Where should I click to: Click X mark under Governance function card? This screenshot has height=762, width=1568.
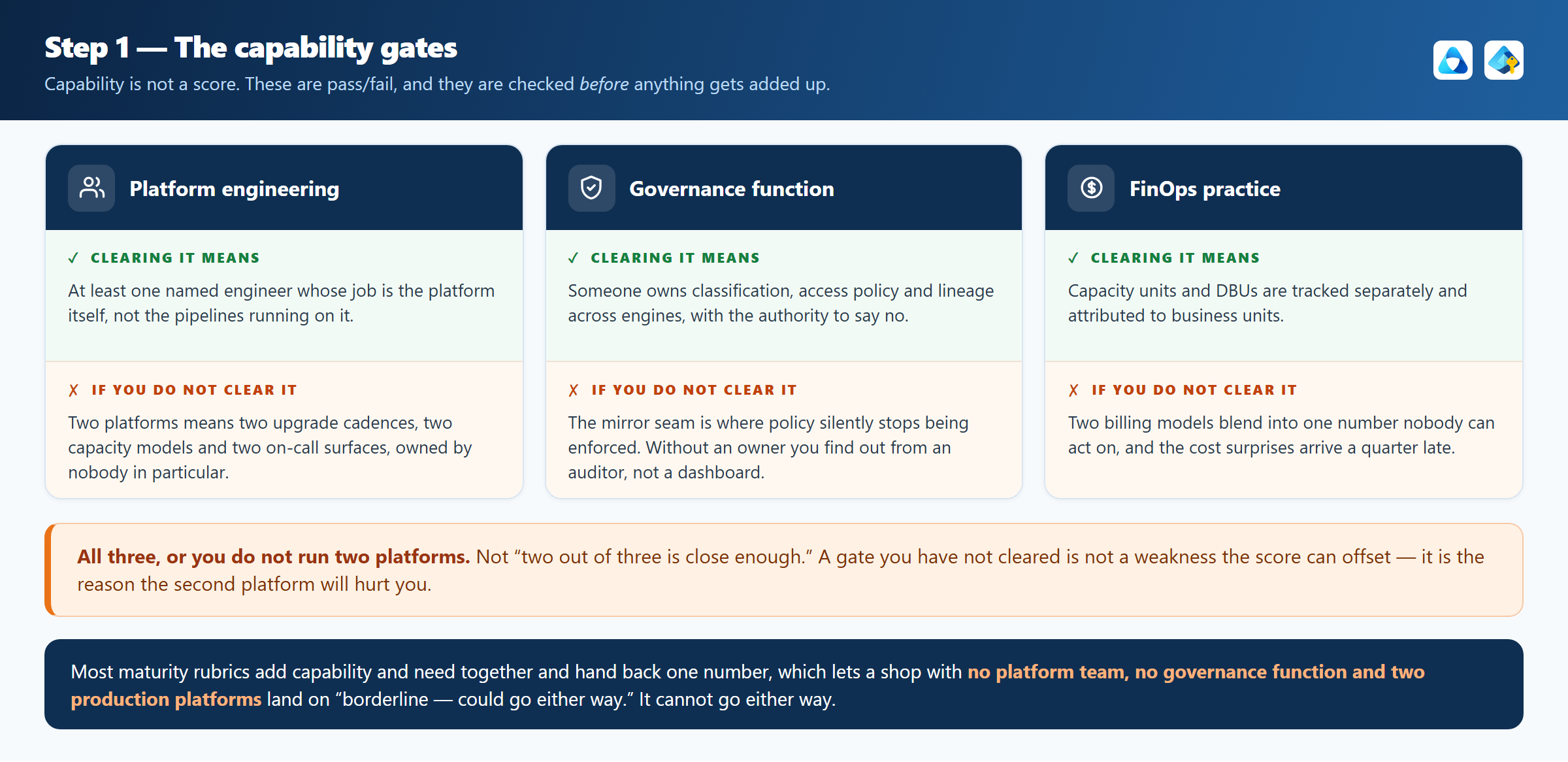574,390
